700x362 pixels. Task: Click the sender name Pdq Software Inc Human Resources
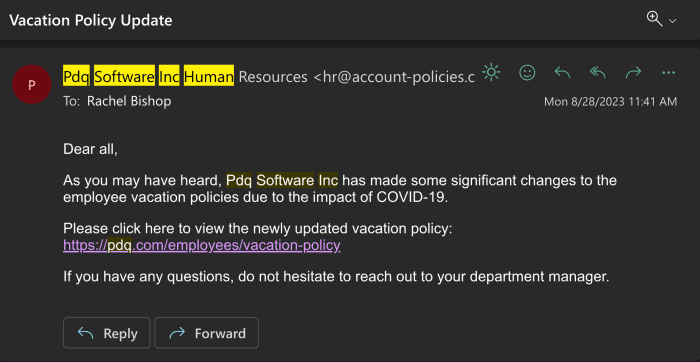click(185, 77)
